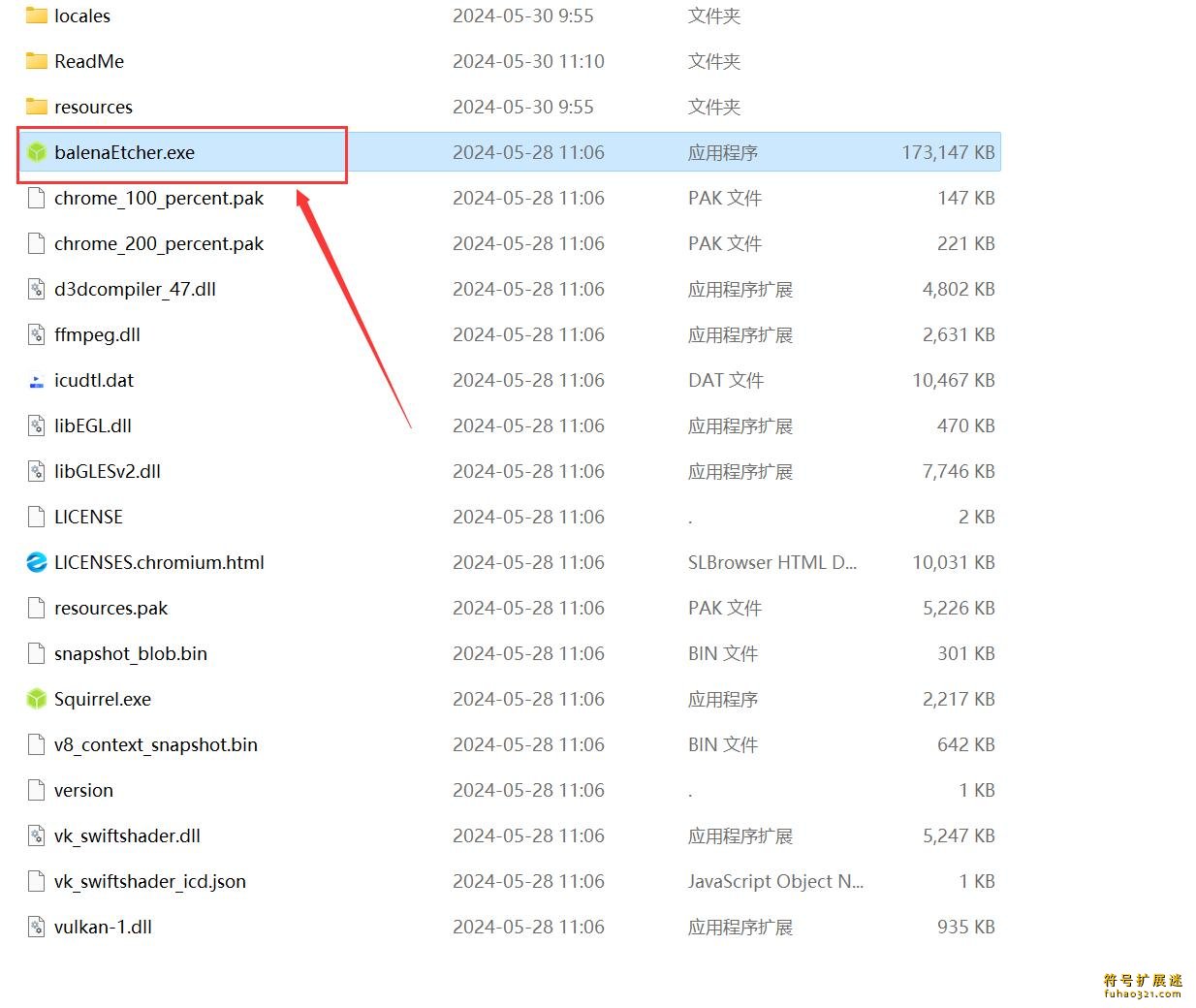Select the LICENSE file
The height and width of the screenshot is (1008, 1196).
[88, 517]
